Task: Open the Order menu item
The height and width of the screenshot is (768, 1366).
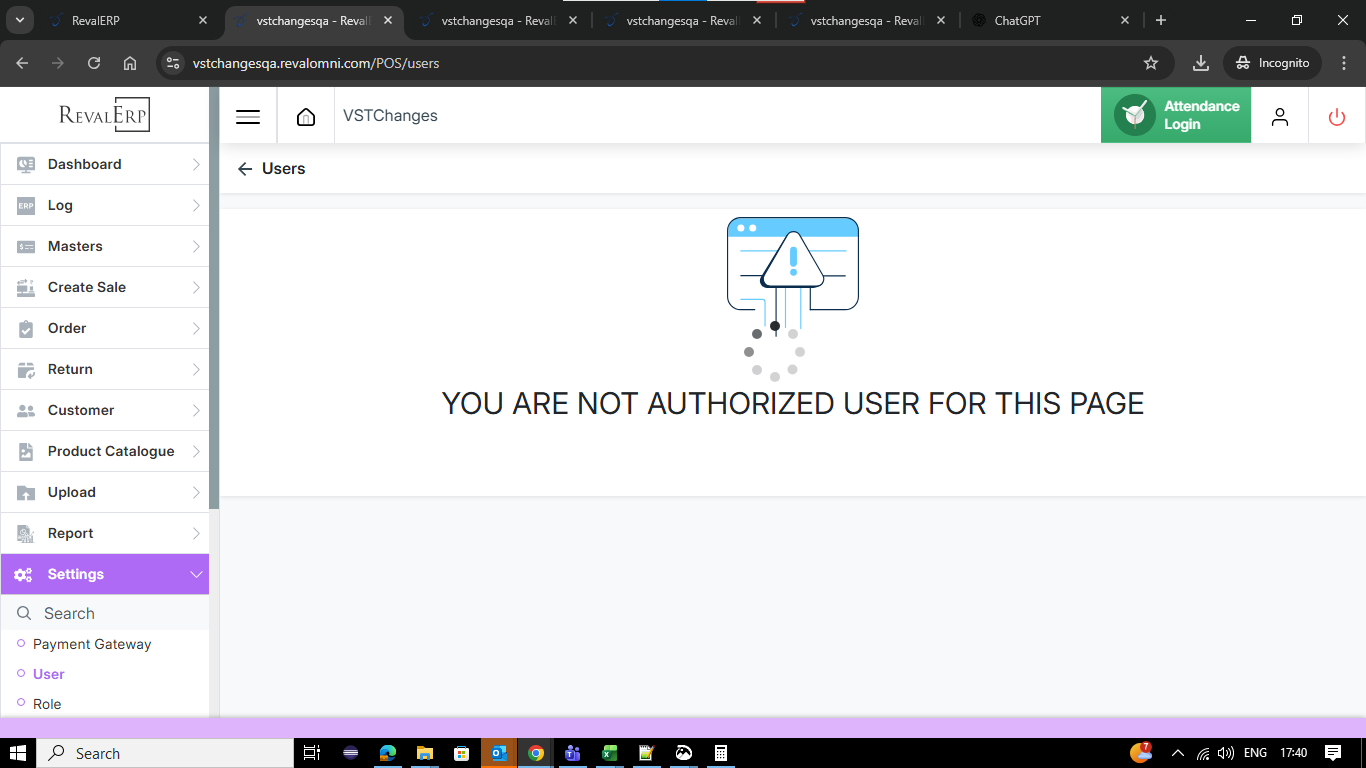Action: pos(67,328)
